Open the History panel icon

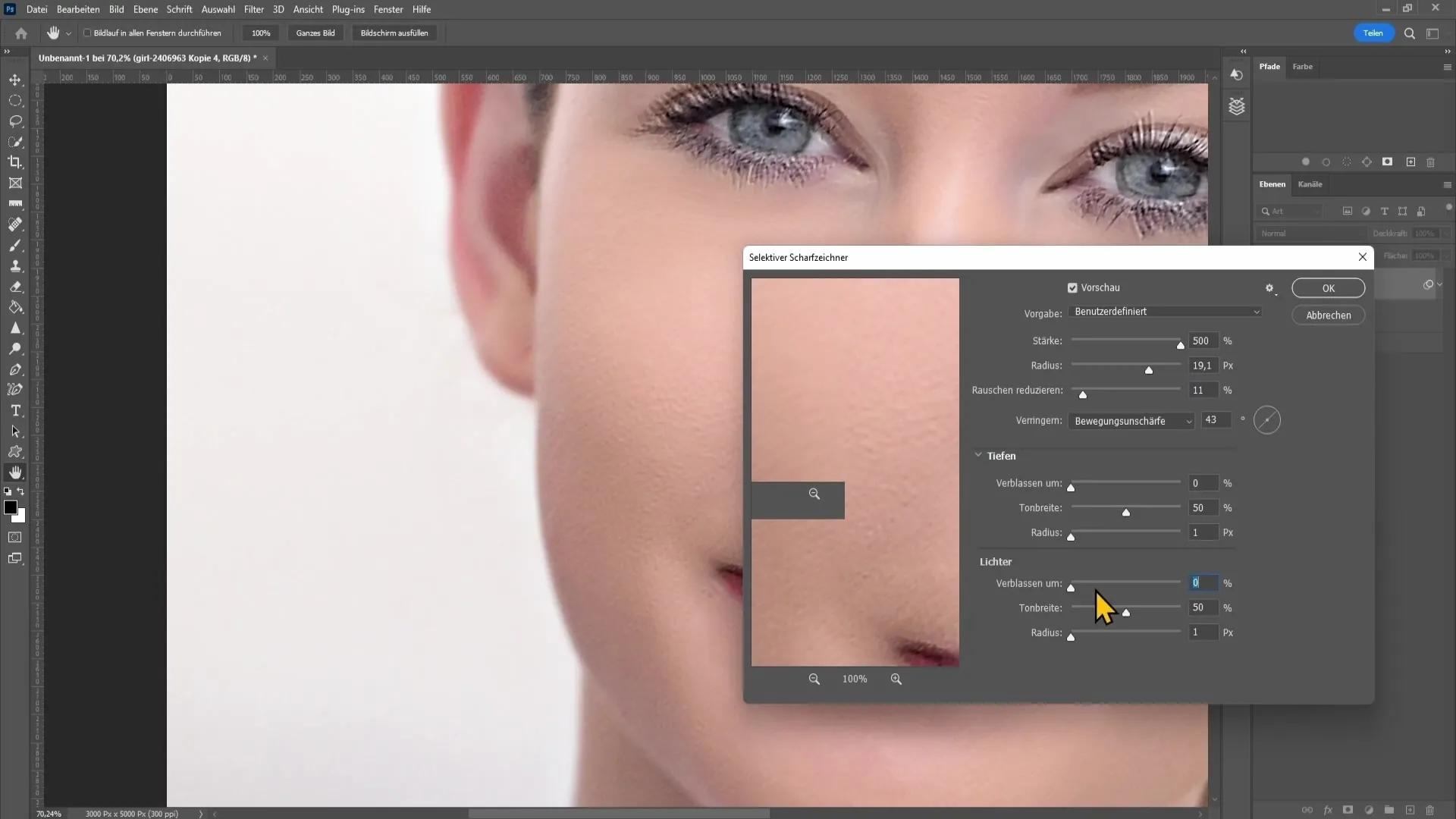pos(1237,74)
